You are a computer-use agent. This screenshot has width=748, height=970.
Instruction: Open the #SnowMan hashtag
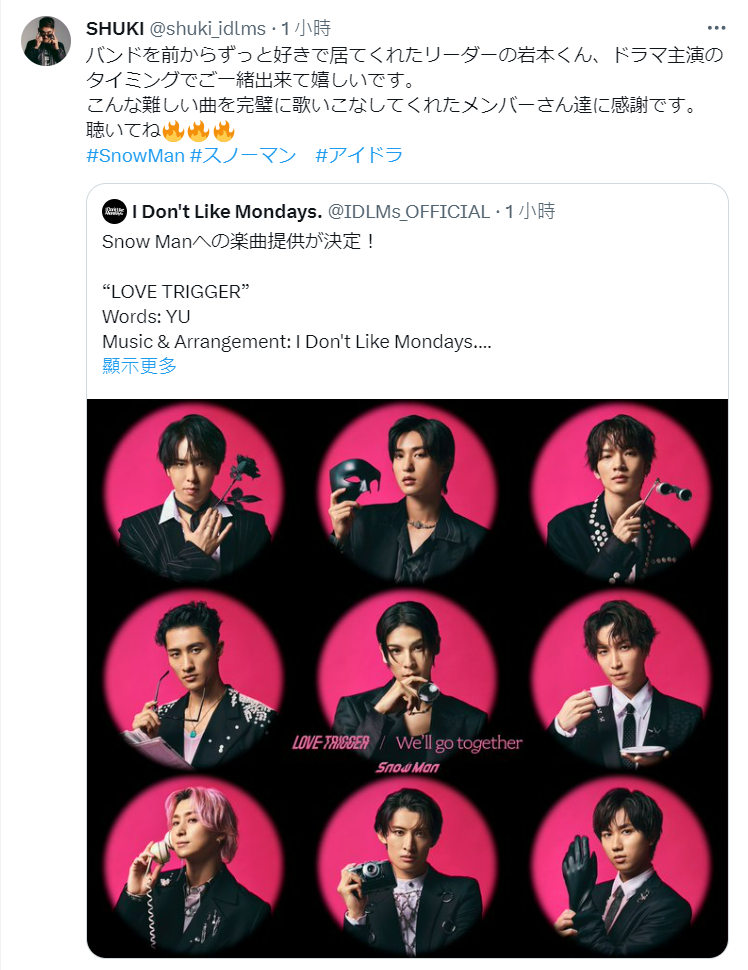click(135, 155)
